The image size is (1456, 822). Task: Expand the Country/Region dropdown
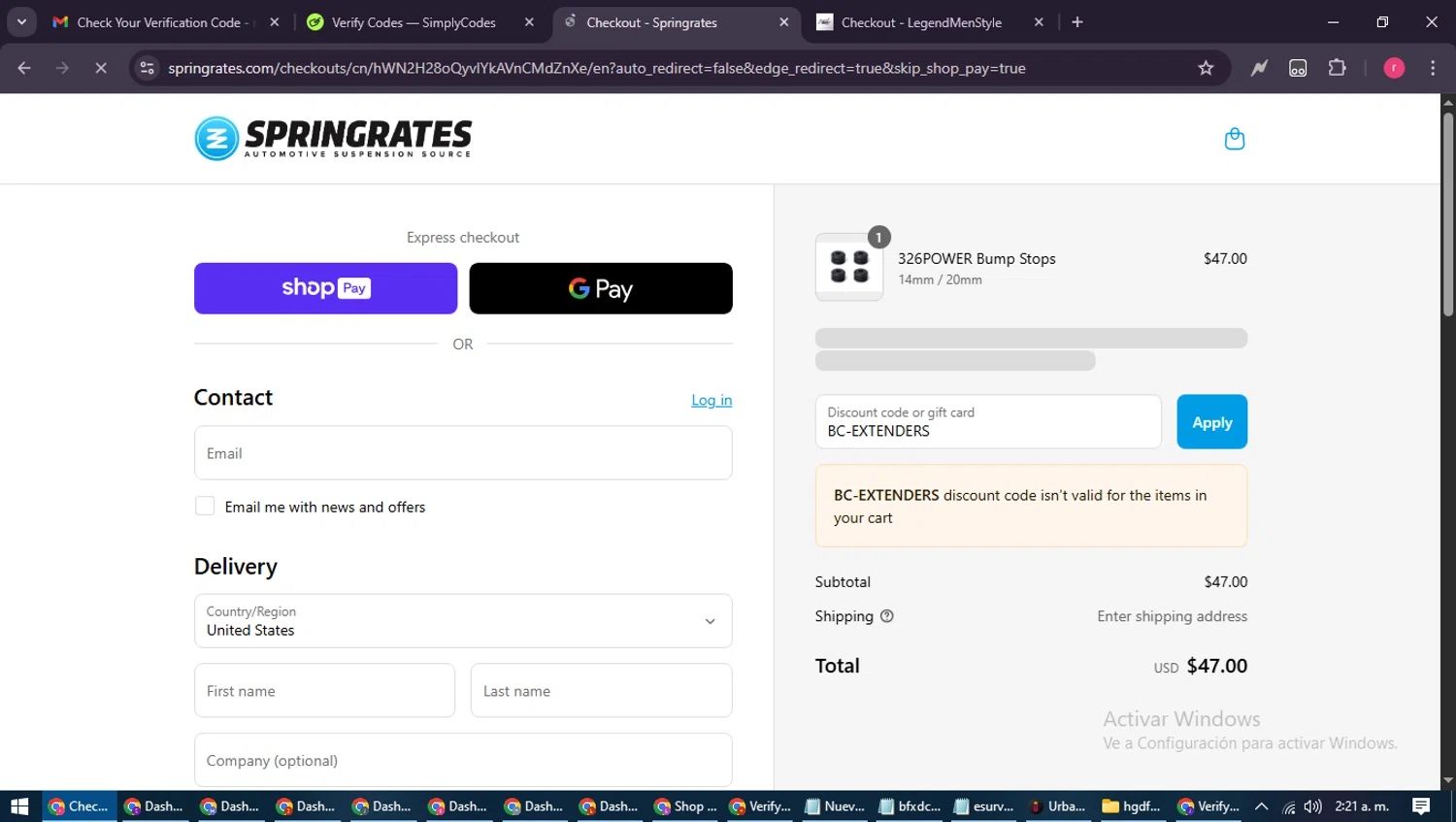pyautogui.click(x=463, y=621)
